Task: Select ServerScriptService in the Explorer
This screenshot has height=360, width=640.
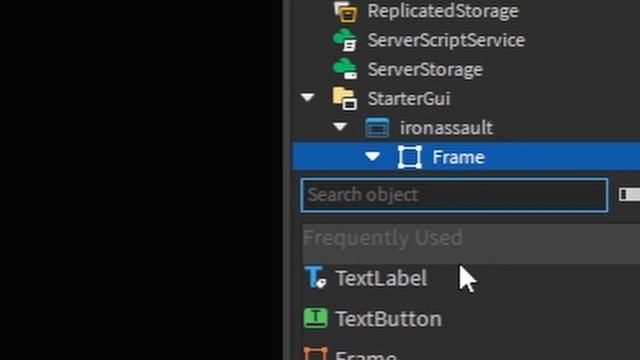Action: click(x=446, y=40)
